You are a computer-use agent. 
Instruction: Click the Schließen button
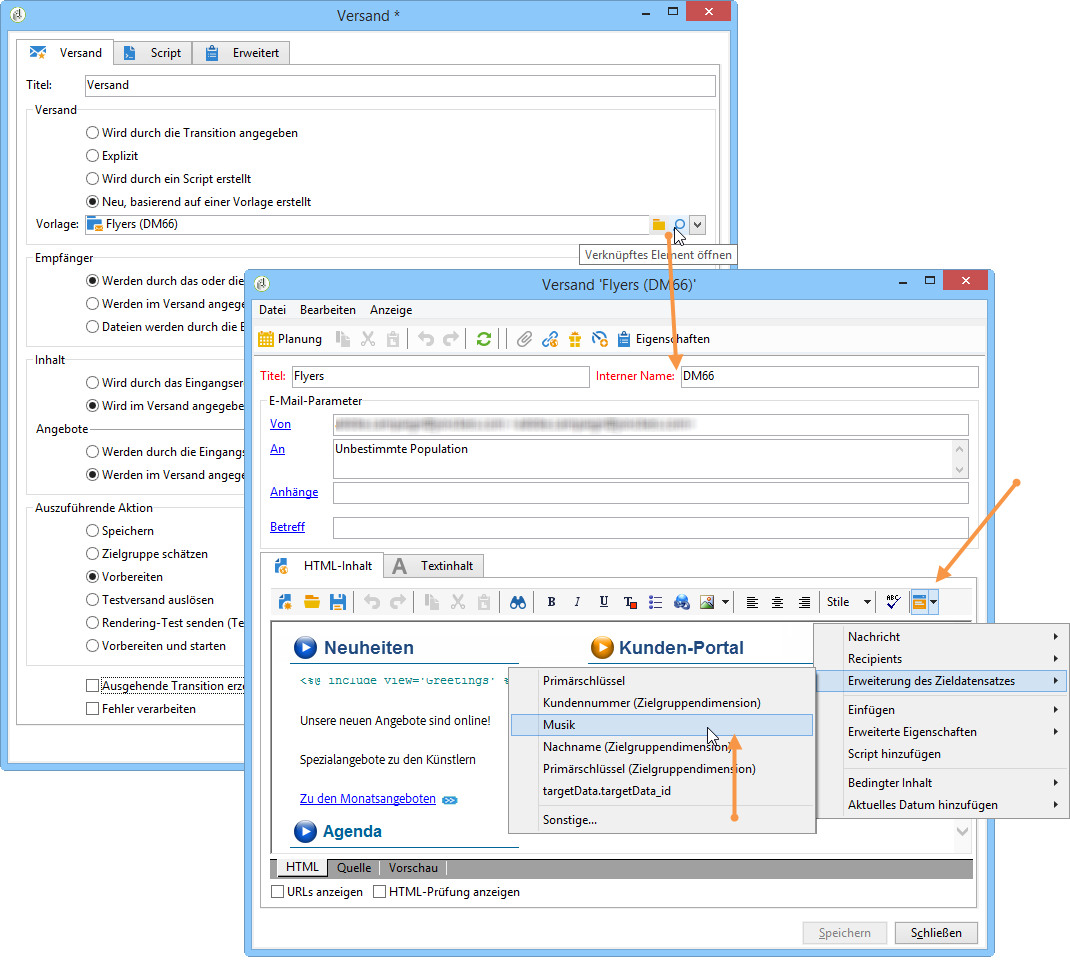936,933
